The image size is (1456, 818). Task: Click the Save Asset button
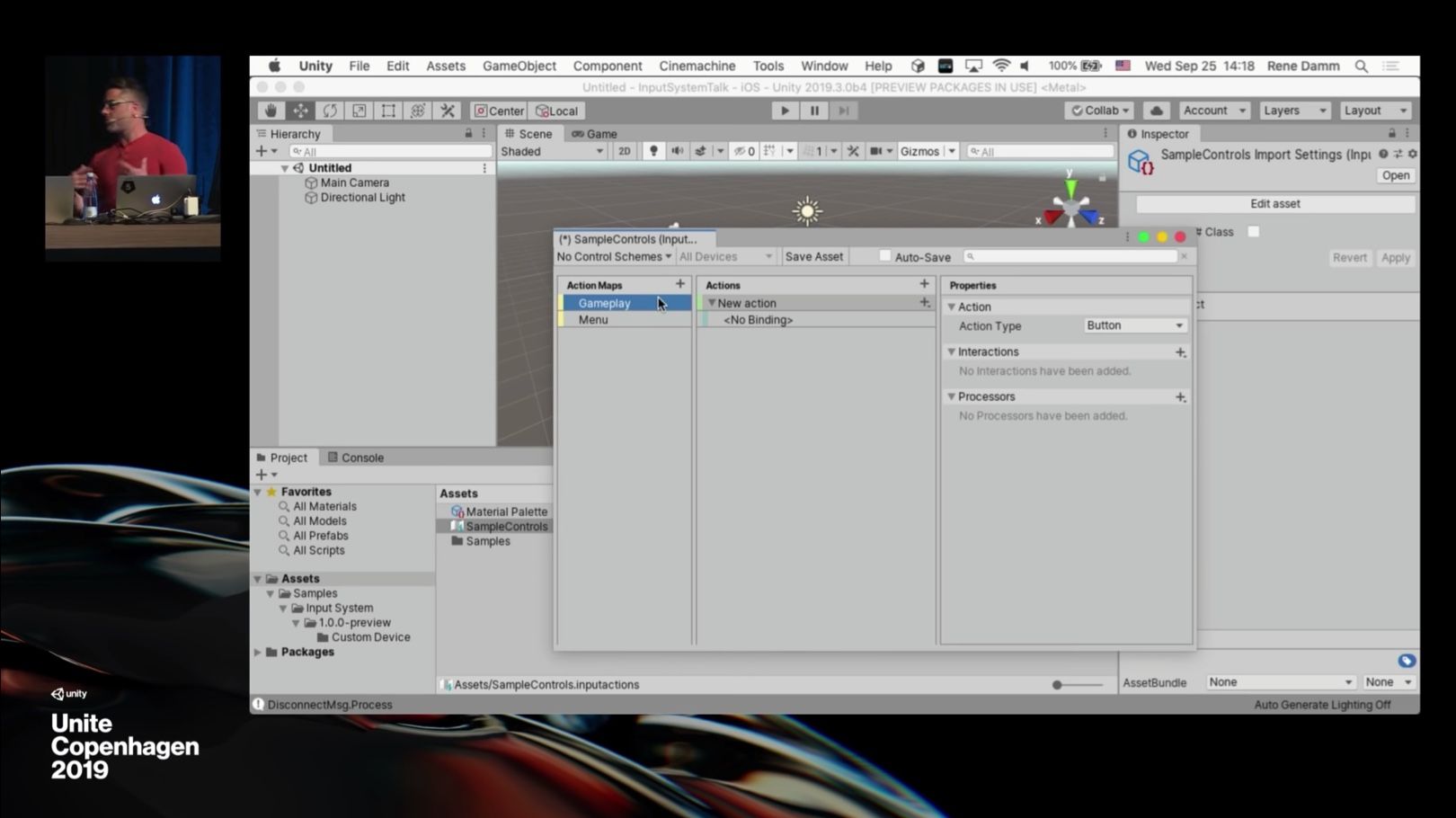[813, 256]
